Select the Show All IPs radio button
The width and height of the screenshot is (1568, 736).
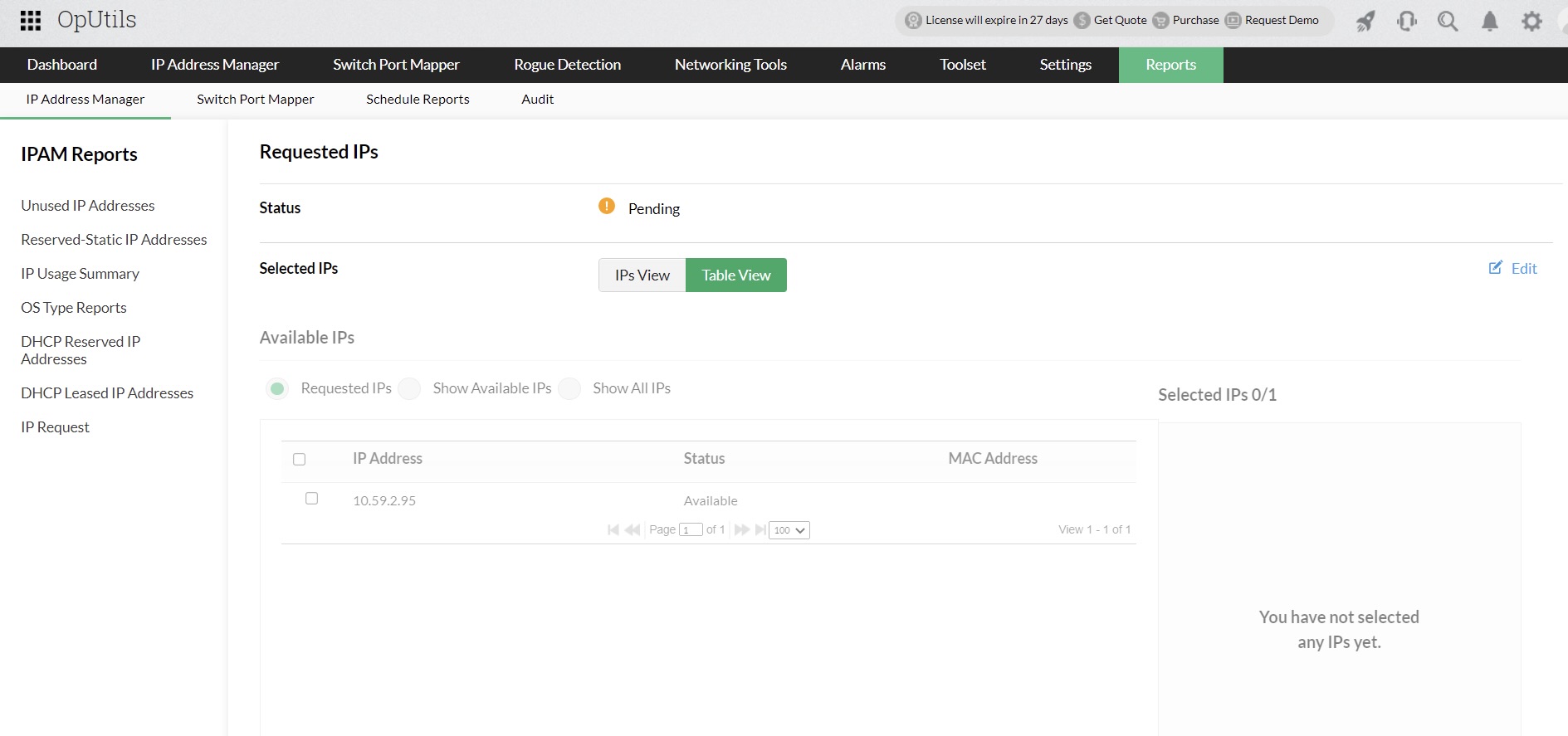pos(569,388)
